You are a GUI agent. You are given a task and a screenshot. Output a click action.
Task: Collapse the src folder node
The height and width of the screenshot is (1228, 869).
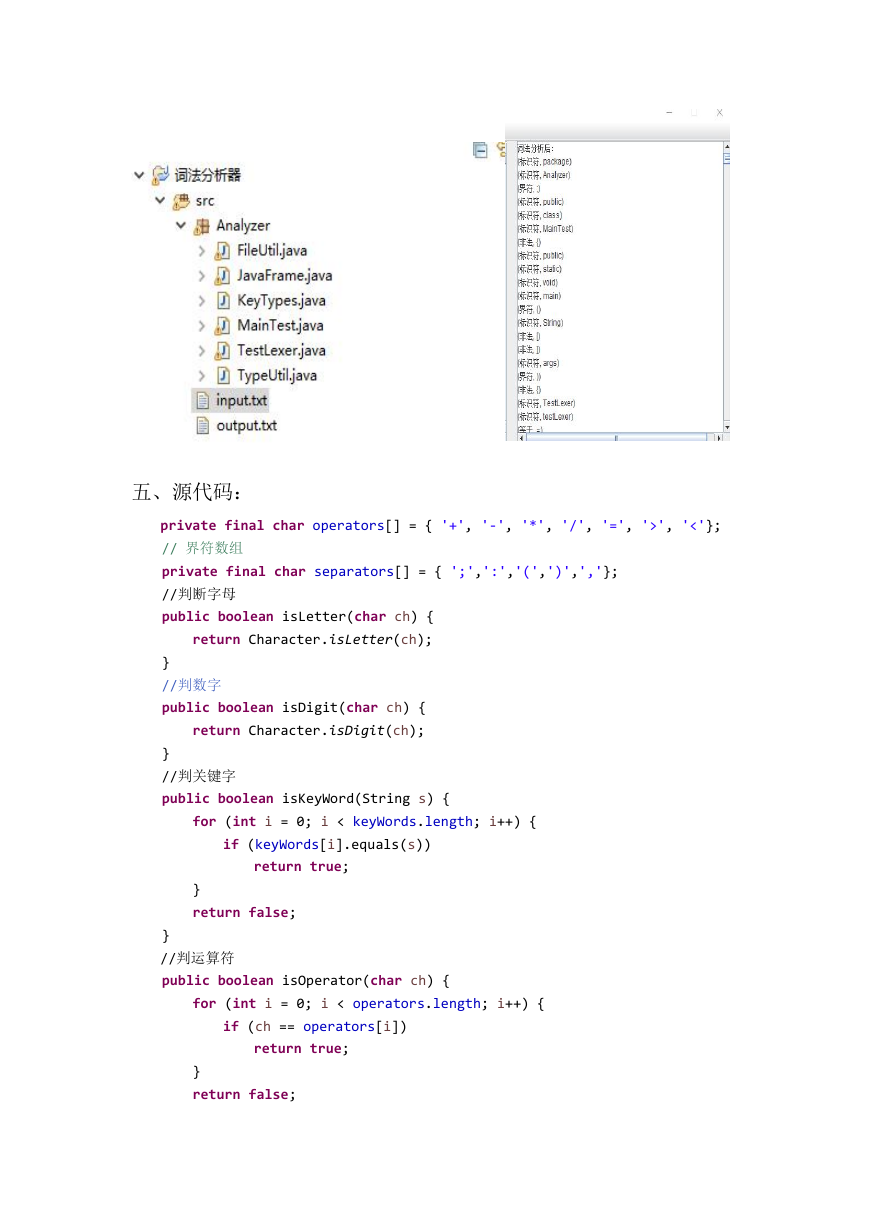tap(160, 201)
